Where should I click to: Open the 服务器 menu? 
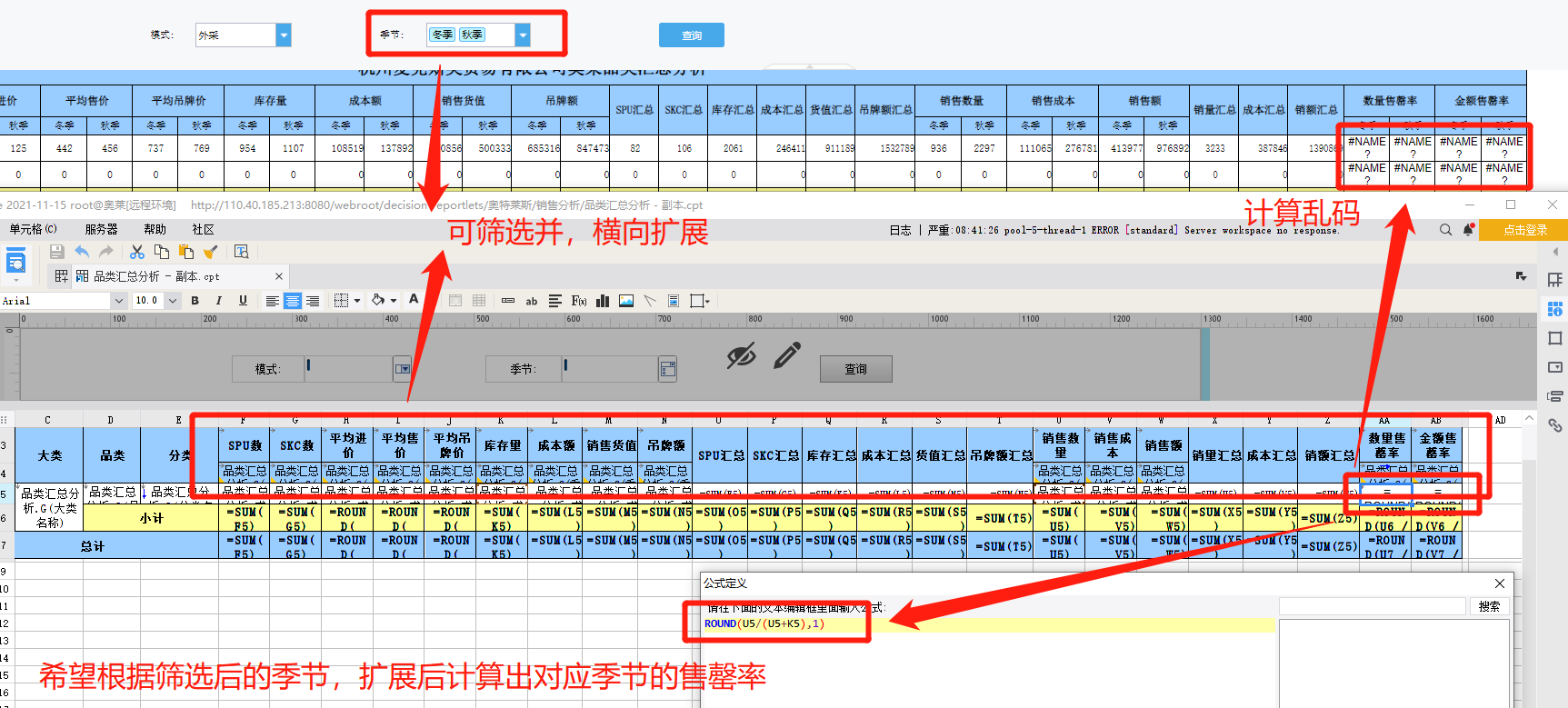pyautogui.click(x=101, y=230)
